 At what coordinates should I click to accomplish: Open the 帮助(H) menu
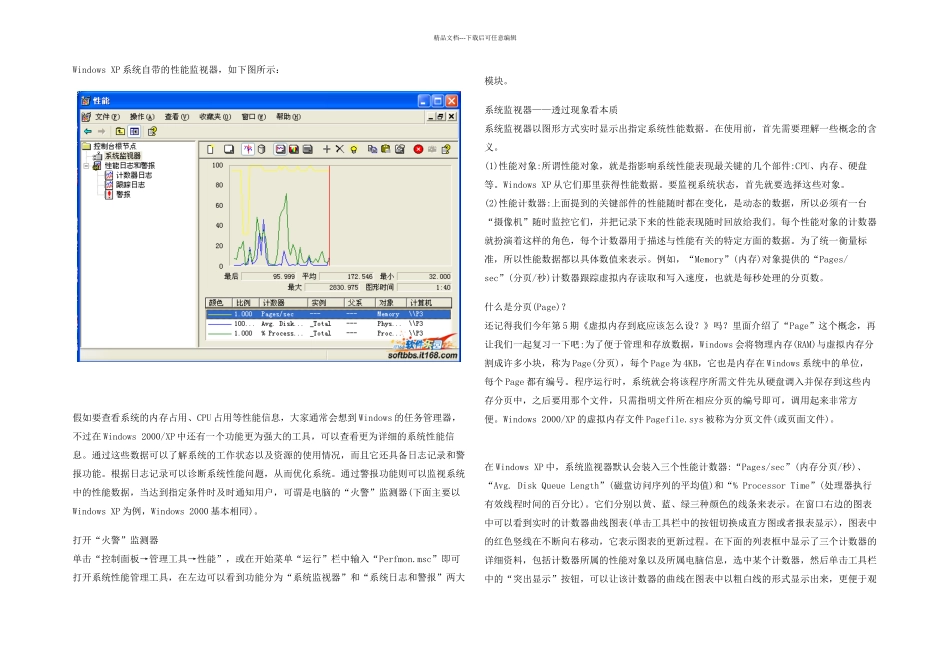[288, 116]
